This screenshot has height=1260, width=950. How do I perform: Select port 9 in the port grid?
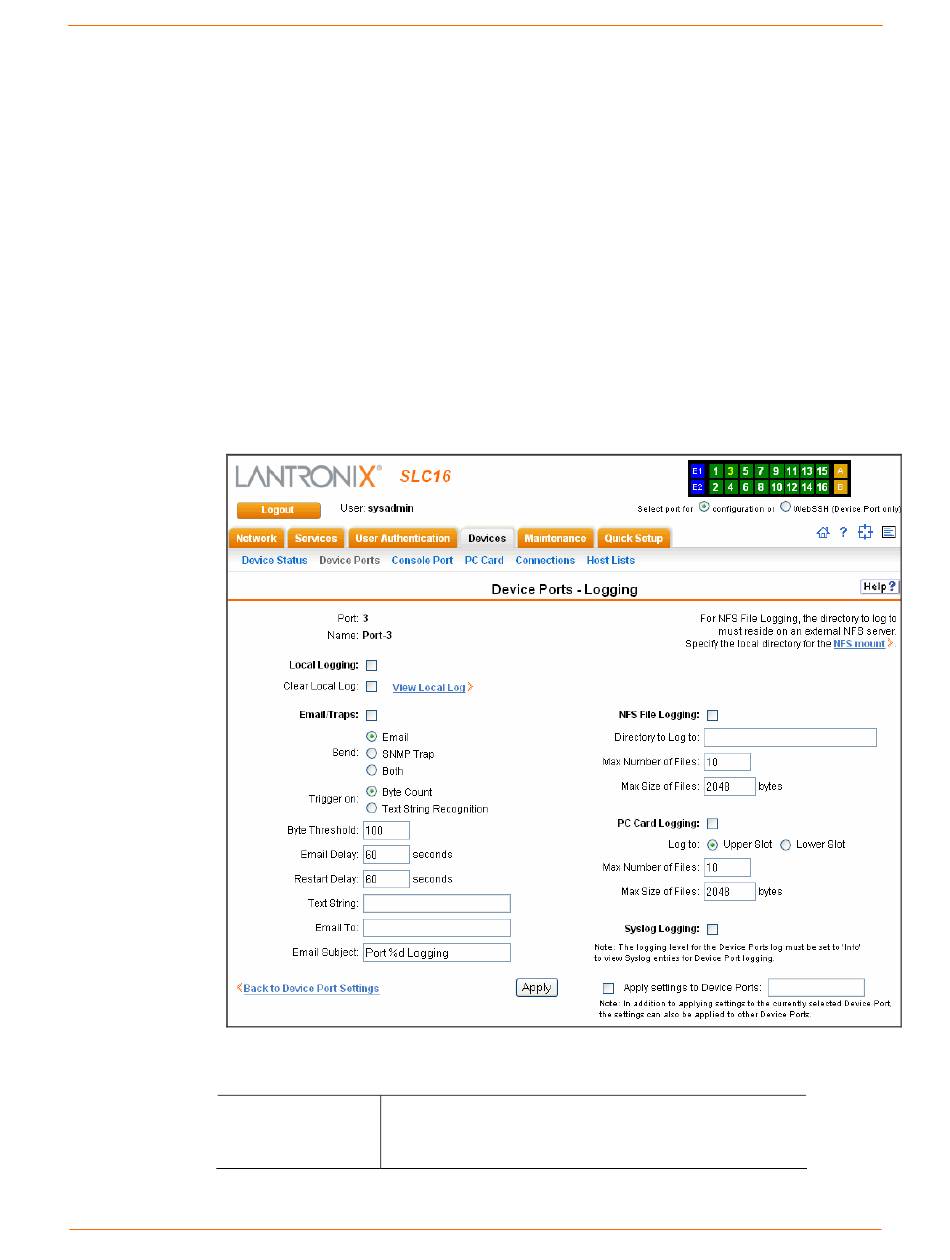pos(776,471)
